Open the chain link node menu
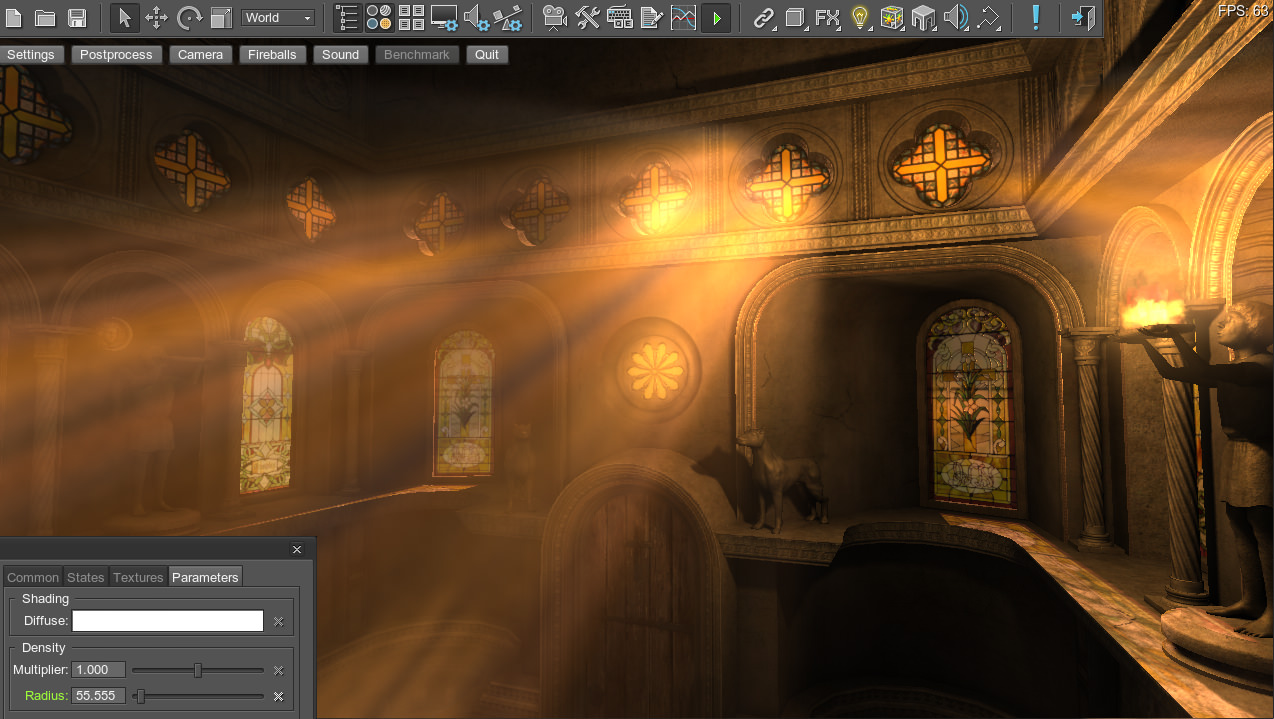Viewport: 1274px width, 719px height. (x=764, y=18)
